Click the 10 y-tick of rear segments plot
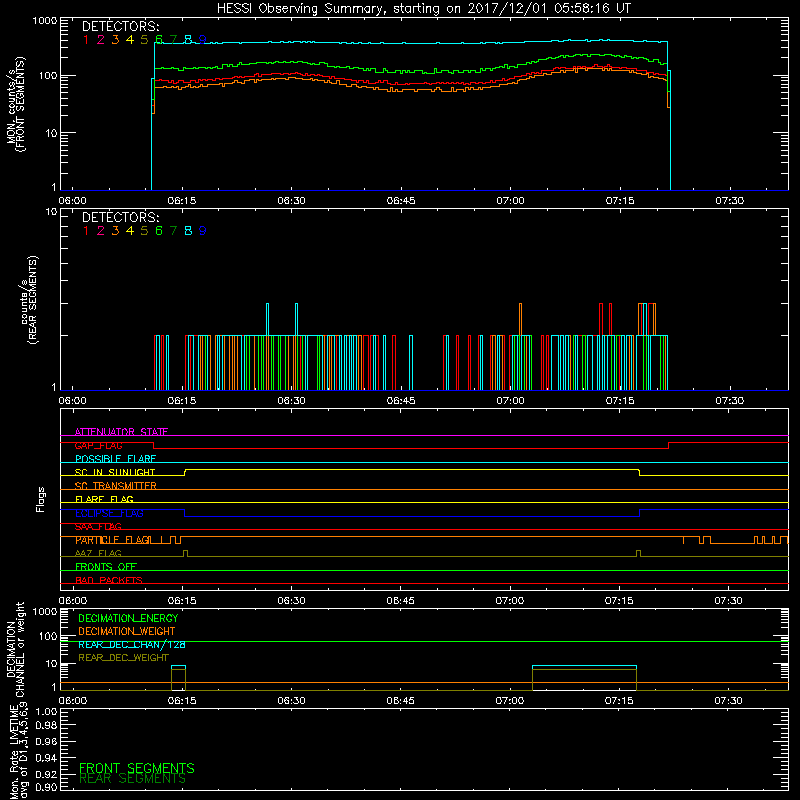This screenshot has width=800, height=800. coord(52,211)
